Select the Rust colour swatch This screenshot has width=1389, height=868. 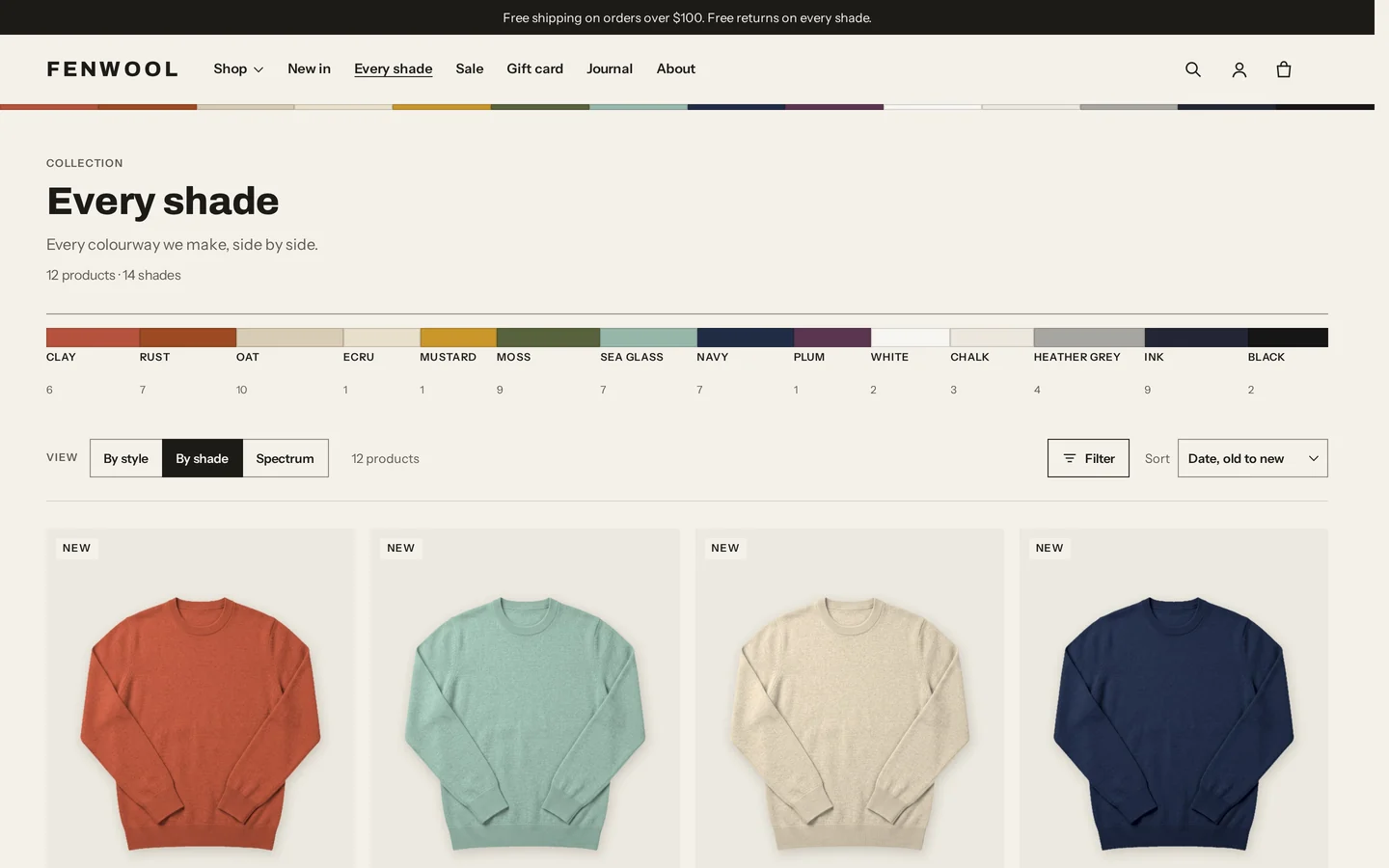coord(188,338)
